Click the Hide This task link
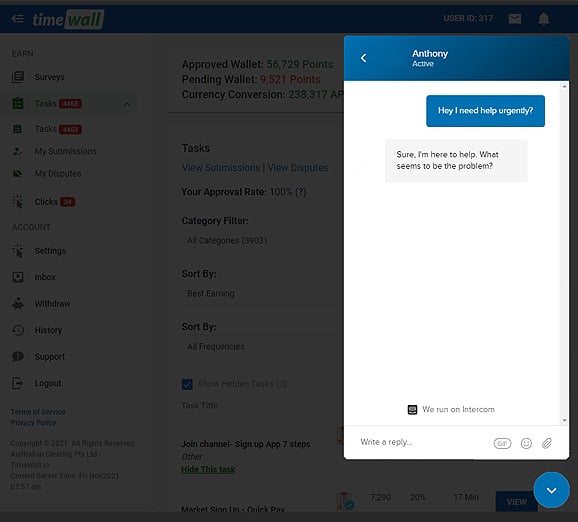 click(208, 469)
